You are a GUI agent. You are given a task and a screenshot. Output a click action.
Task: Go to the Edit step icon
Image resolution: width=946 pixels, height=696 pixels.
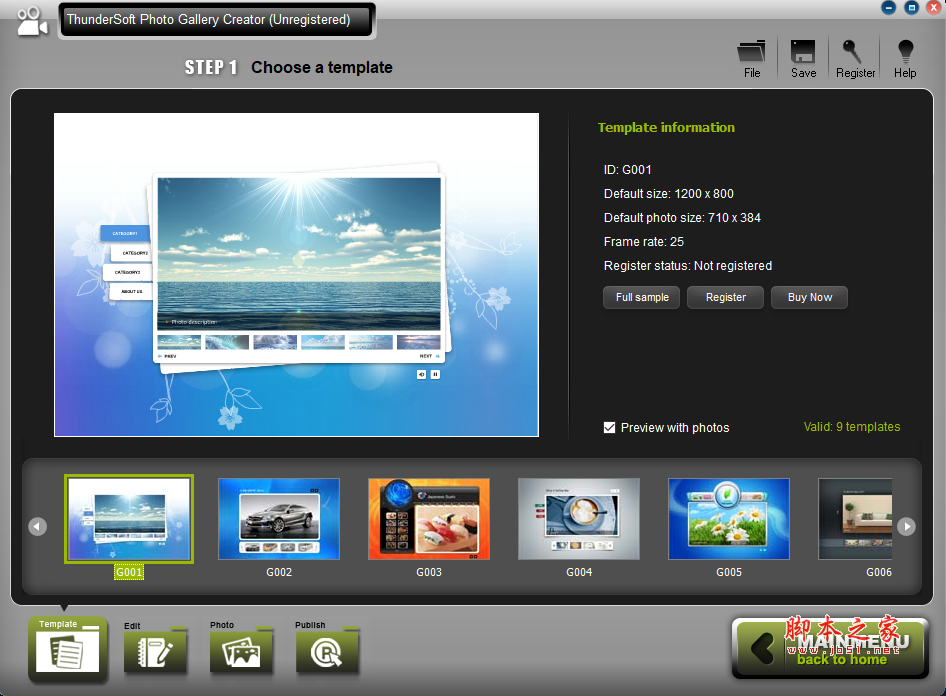(x=155, y=648)
